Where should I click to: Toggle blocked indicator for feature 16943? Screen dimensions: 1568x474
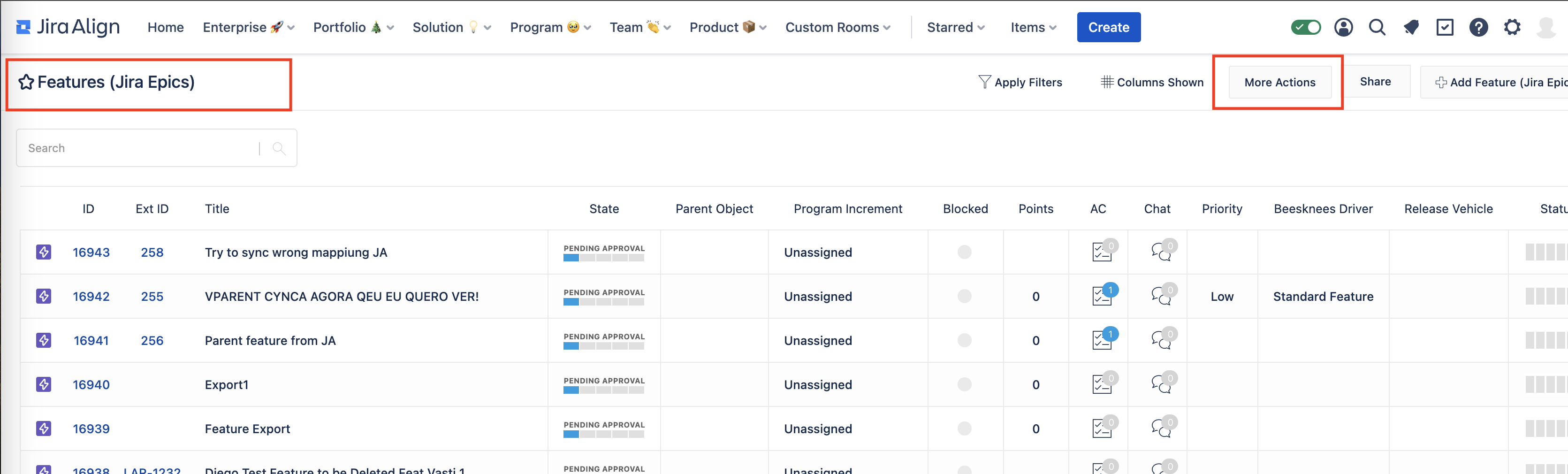coord(964,252)
